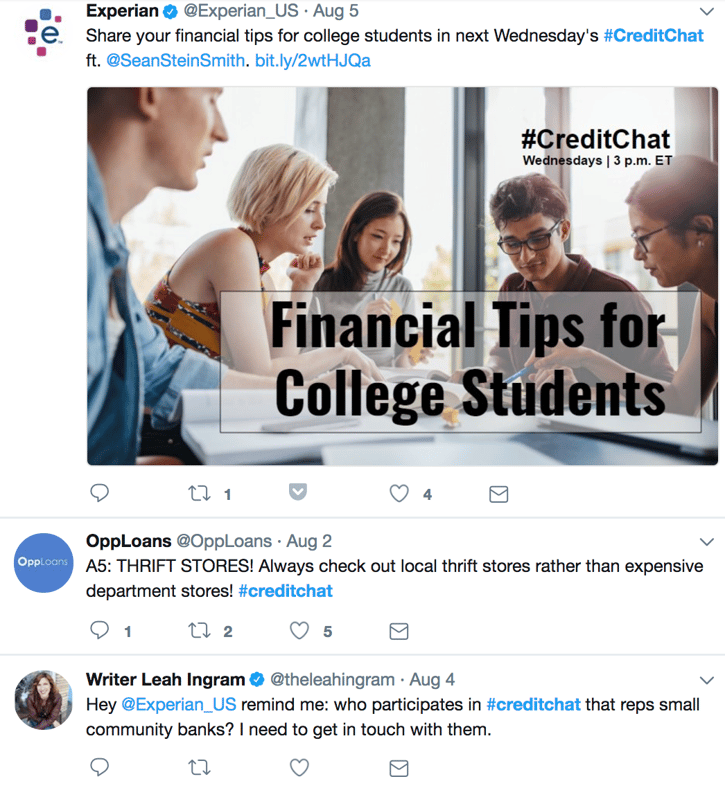
Task: Open the OppLoans profile avatar
Action: coord(44,563)
